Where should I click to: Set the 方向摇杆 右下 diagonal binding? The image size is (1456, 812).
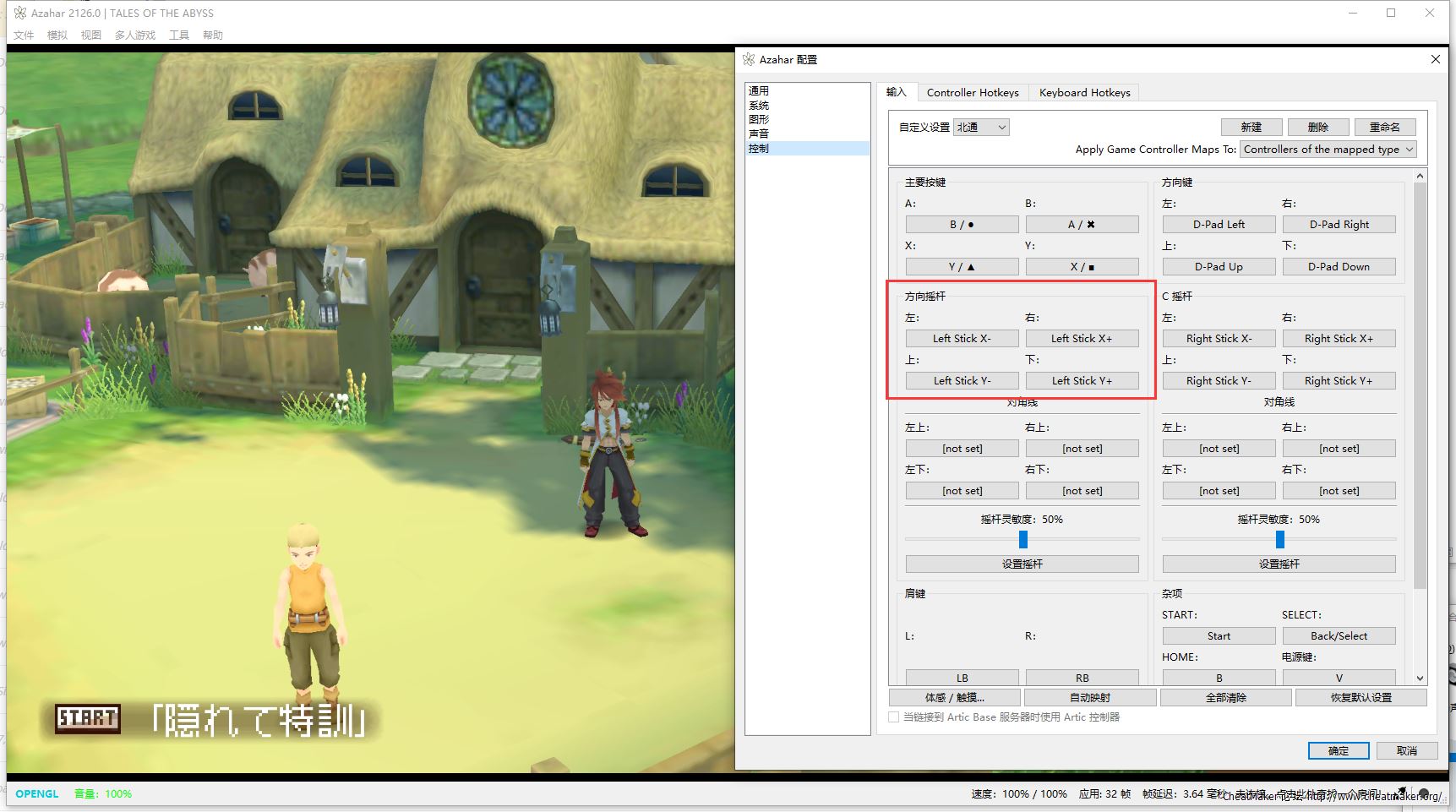1082,491
